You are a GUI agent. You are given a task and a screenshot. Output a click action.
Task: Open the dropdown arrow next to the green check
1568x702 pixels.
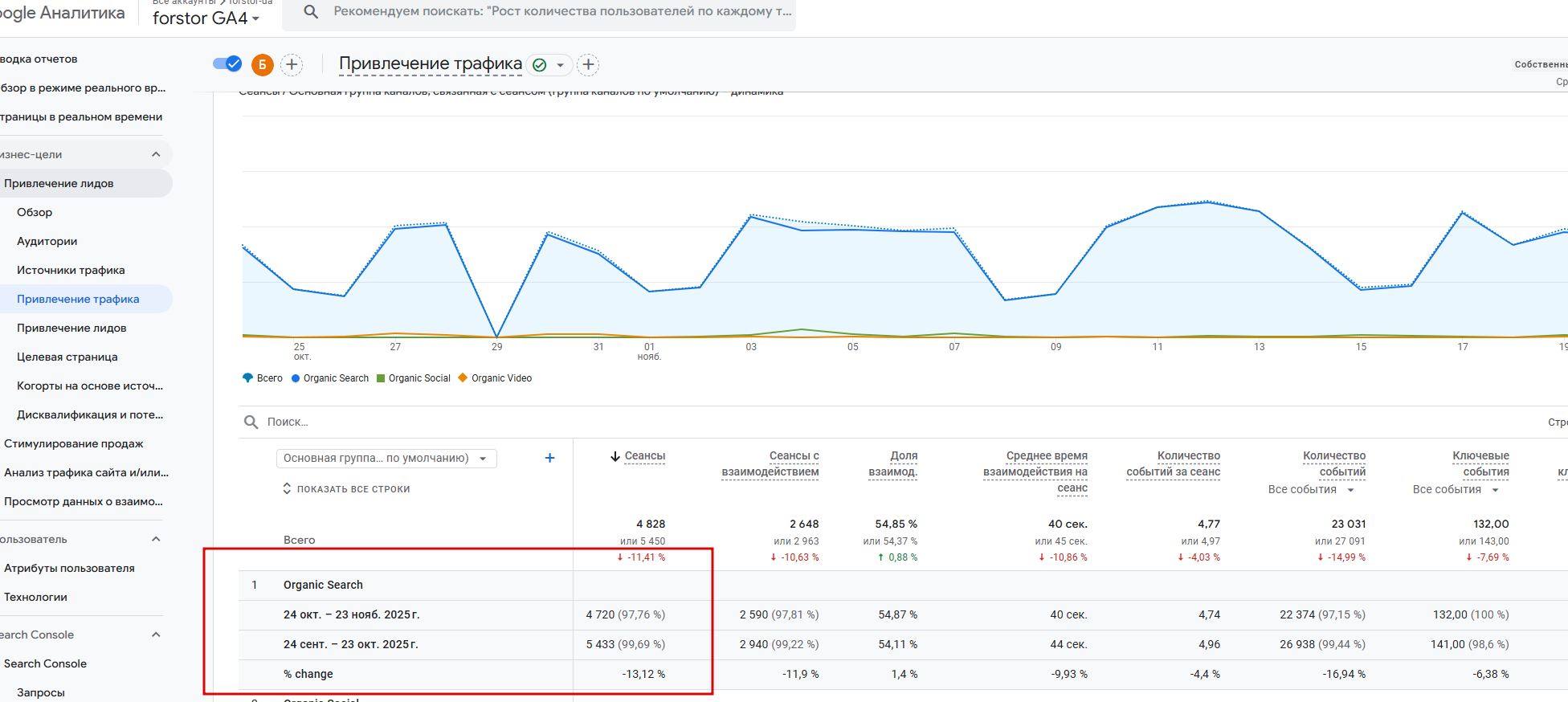[560, 65]
